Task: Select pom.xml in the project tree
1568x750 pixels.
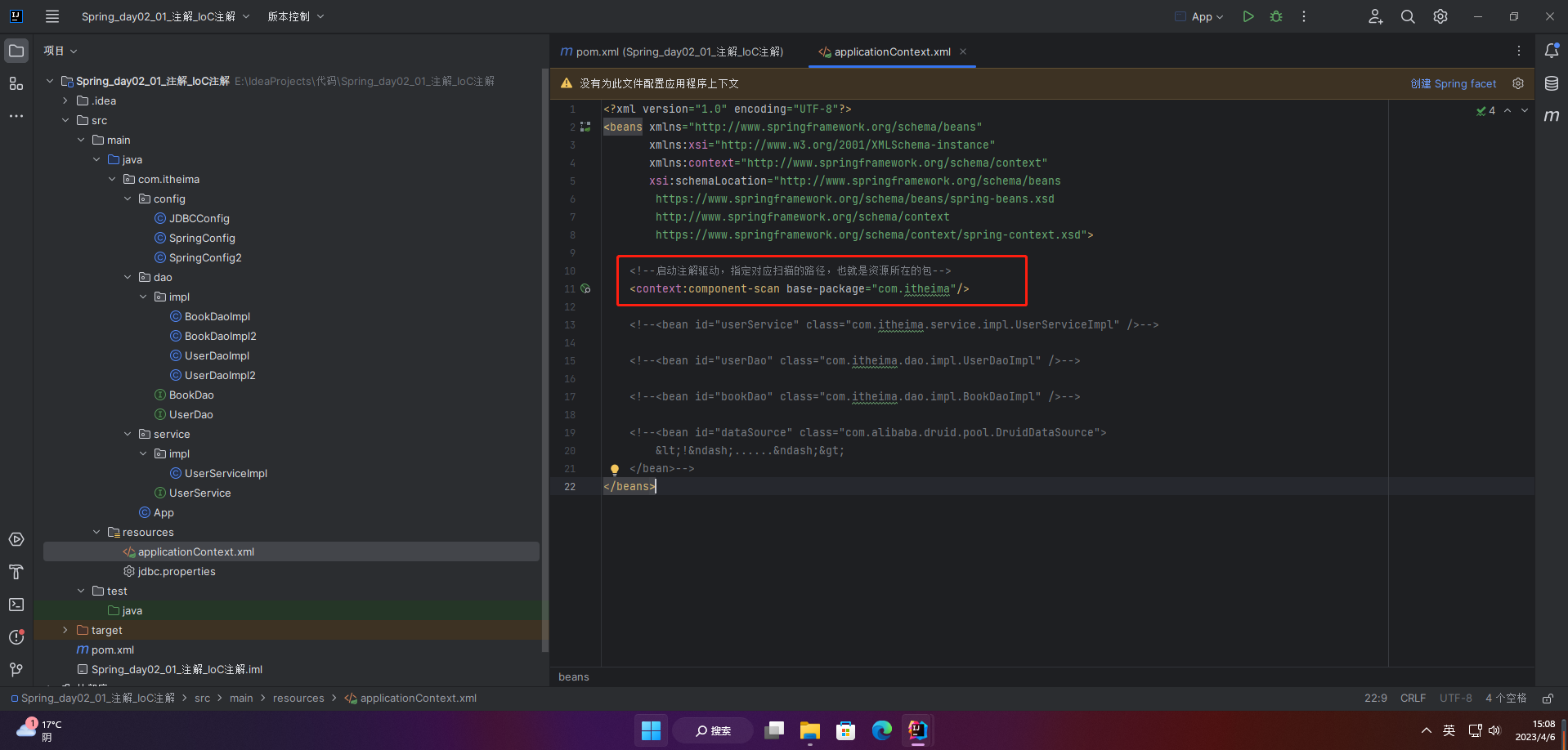Action: pyautogui.click(x=113, y=650)
